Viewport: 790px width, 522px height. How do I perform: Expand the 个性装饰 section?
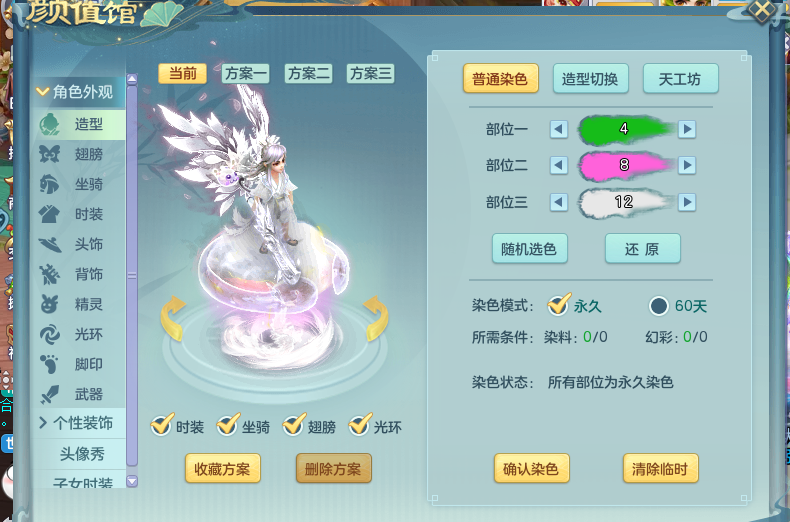pyautogui.click(x=43, y=423)
